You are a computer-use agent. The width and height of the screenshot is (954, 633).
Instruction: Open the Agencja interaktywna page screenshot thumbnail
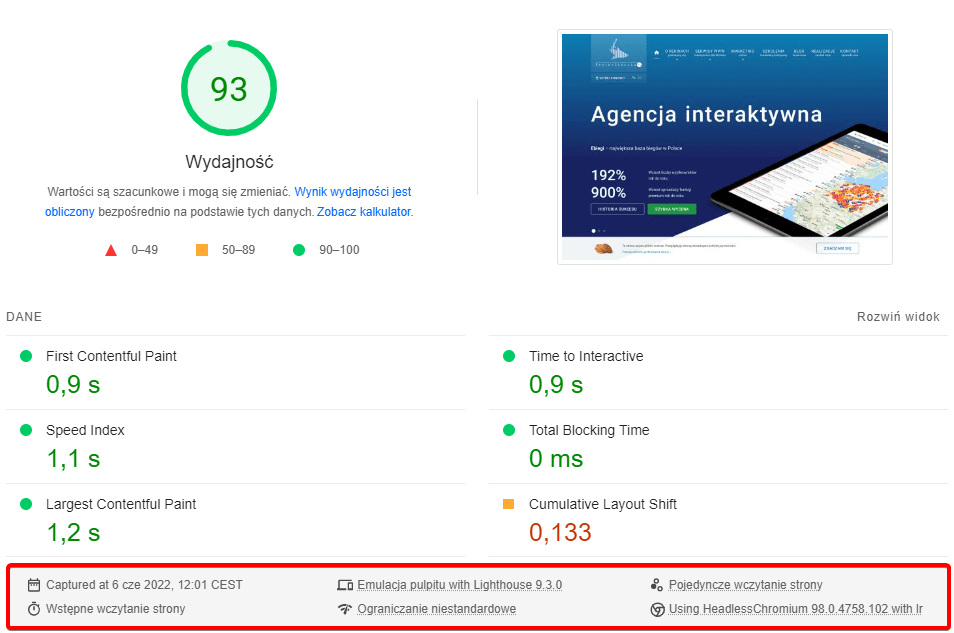(x=724, y=147)
